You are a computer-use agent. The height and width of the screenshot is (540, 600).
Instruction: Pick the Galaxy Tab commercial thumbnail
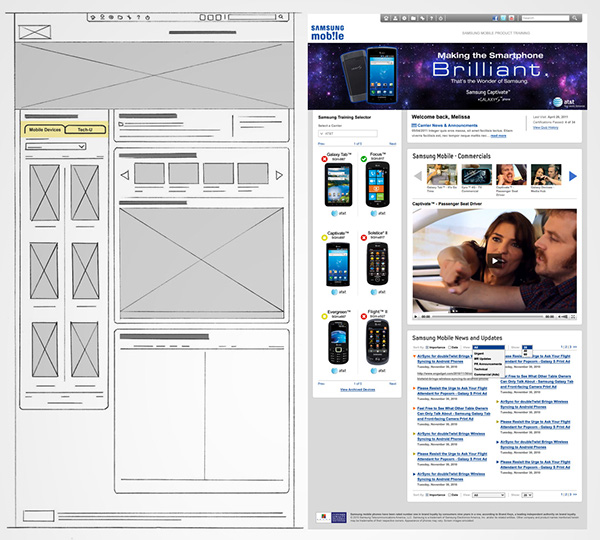442,175
